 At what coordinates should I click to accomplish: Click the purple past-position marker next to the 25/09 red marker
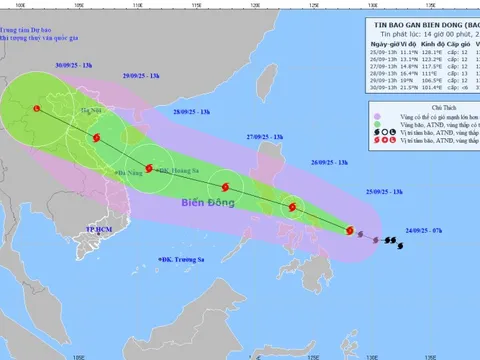(360, 234)
